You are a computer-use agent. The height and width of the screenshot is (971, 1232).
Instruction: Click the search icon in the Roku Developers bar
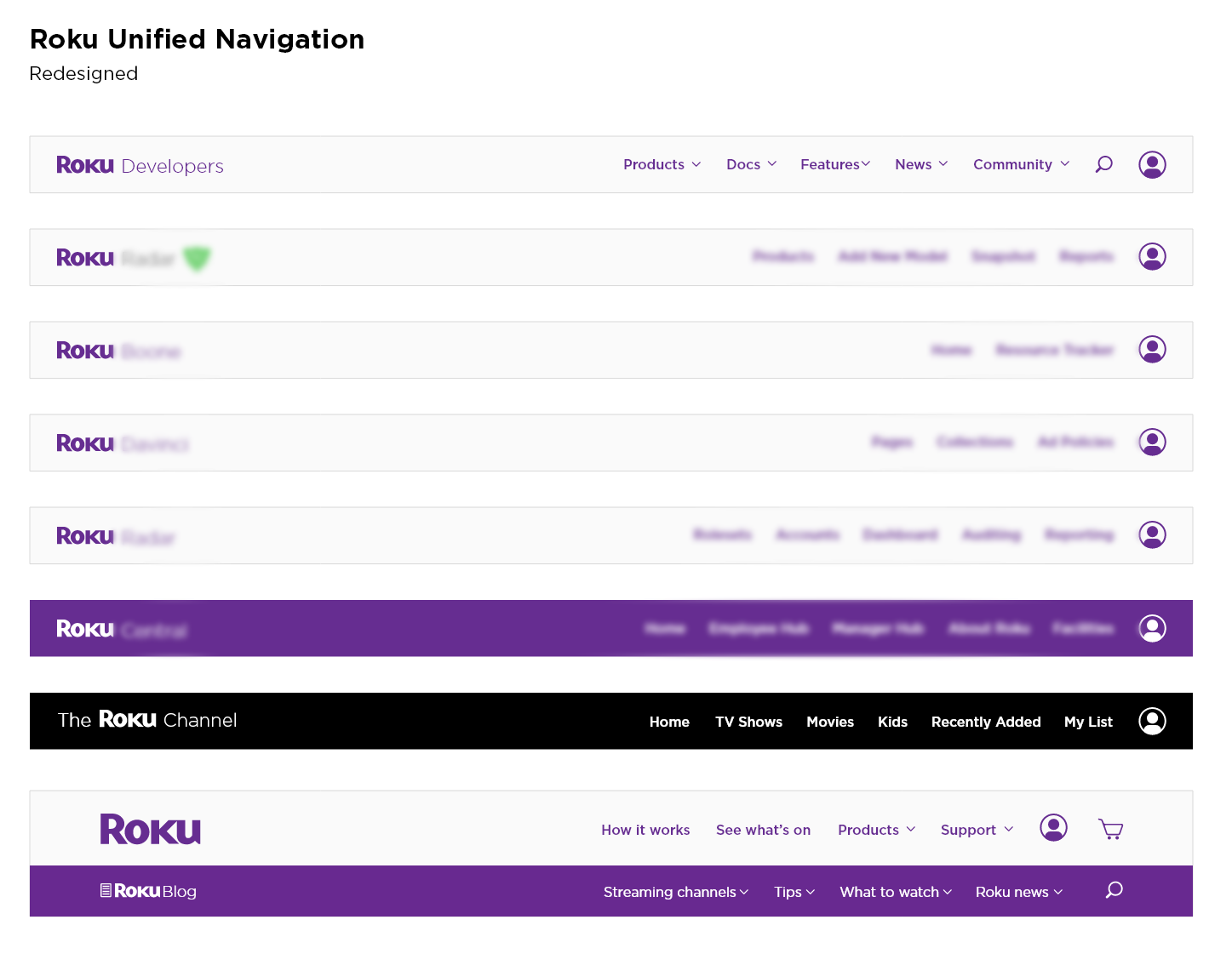click(x=1103, y=164)
